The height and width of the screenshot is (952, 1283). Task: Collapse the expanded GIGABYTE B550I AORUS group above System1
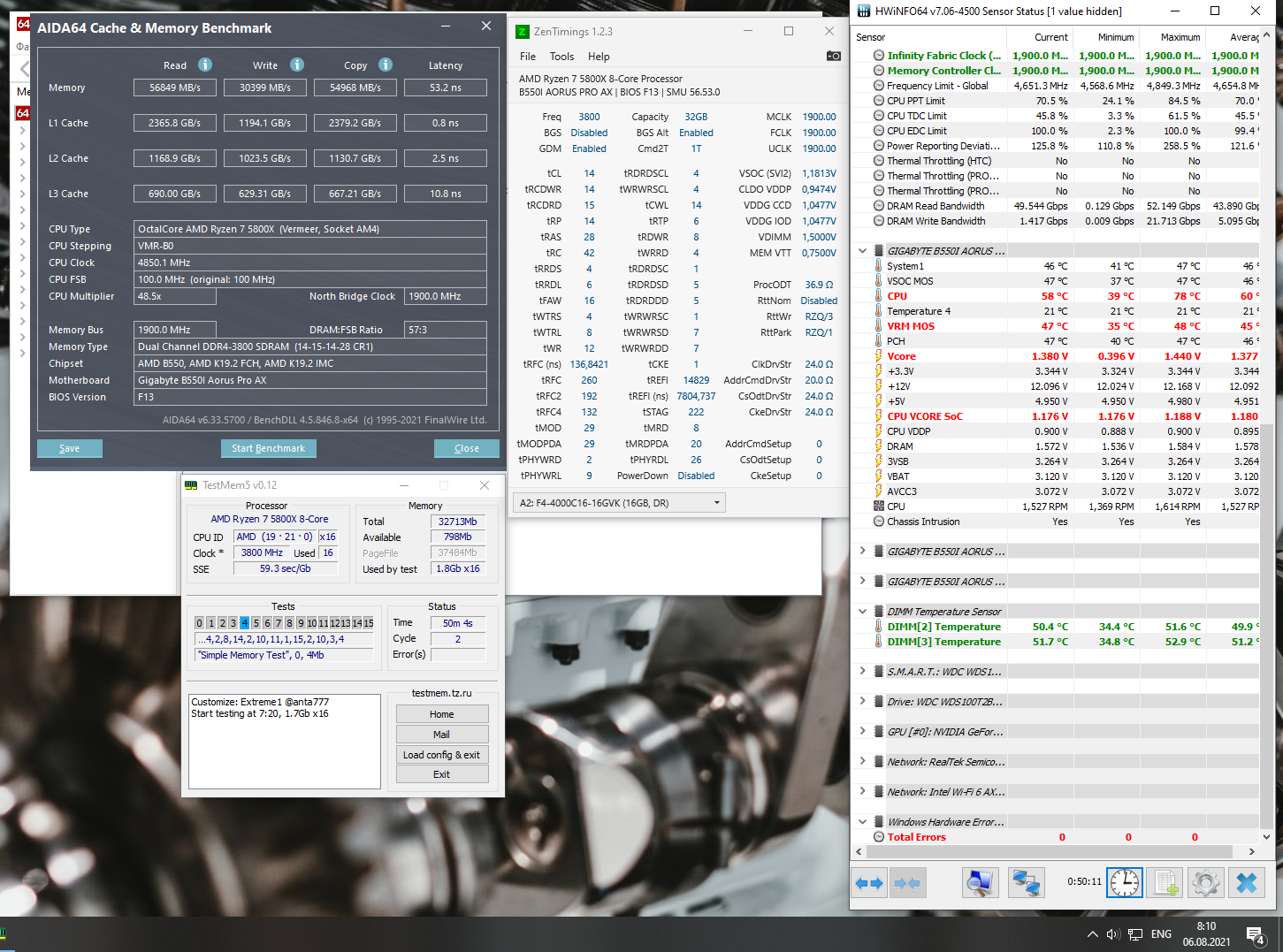tap(862, 251)
